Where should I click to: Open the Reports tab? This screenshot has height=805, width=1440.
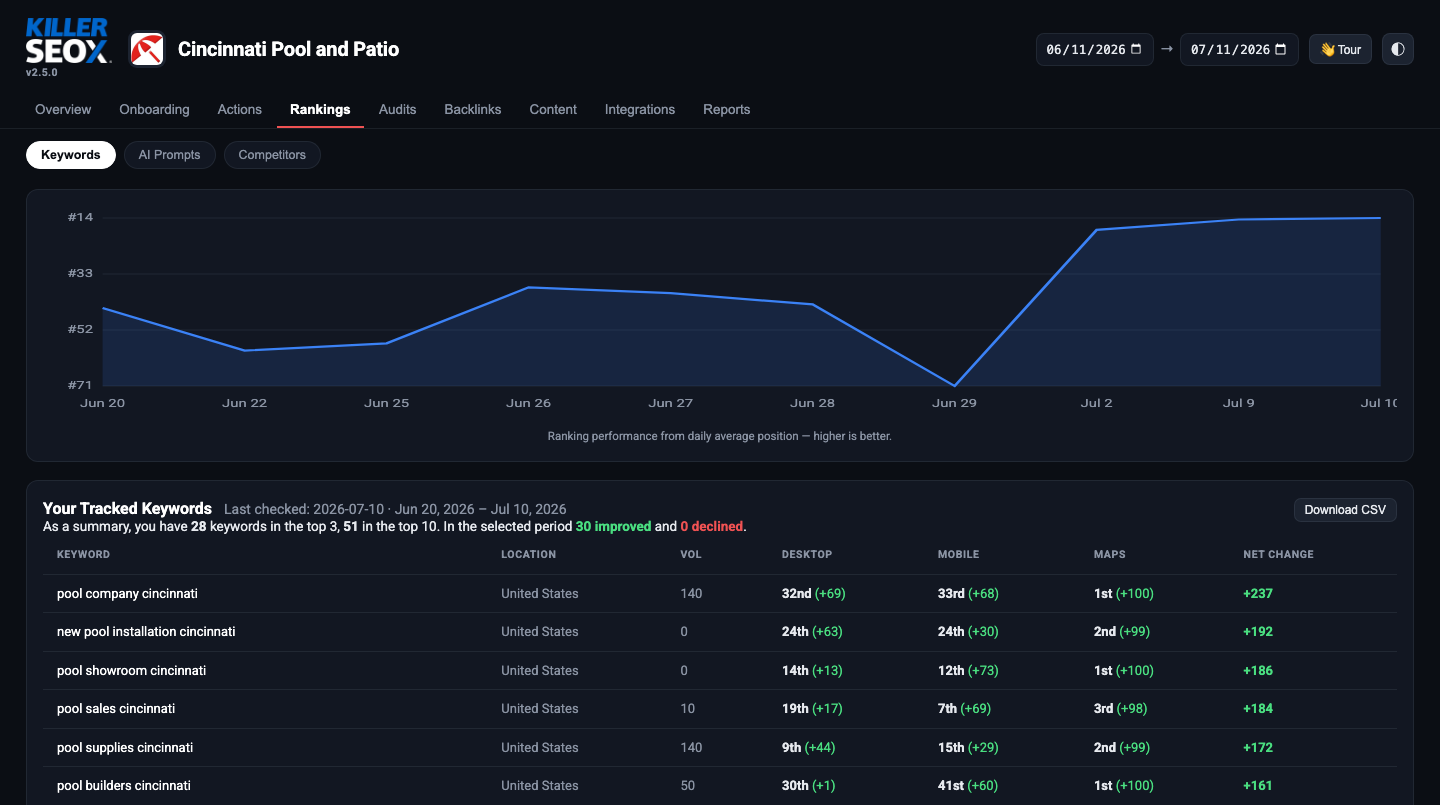[727, 109]
